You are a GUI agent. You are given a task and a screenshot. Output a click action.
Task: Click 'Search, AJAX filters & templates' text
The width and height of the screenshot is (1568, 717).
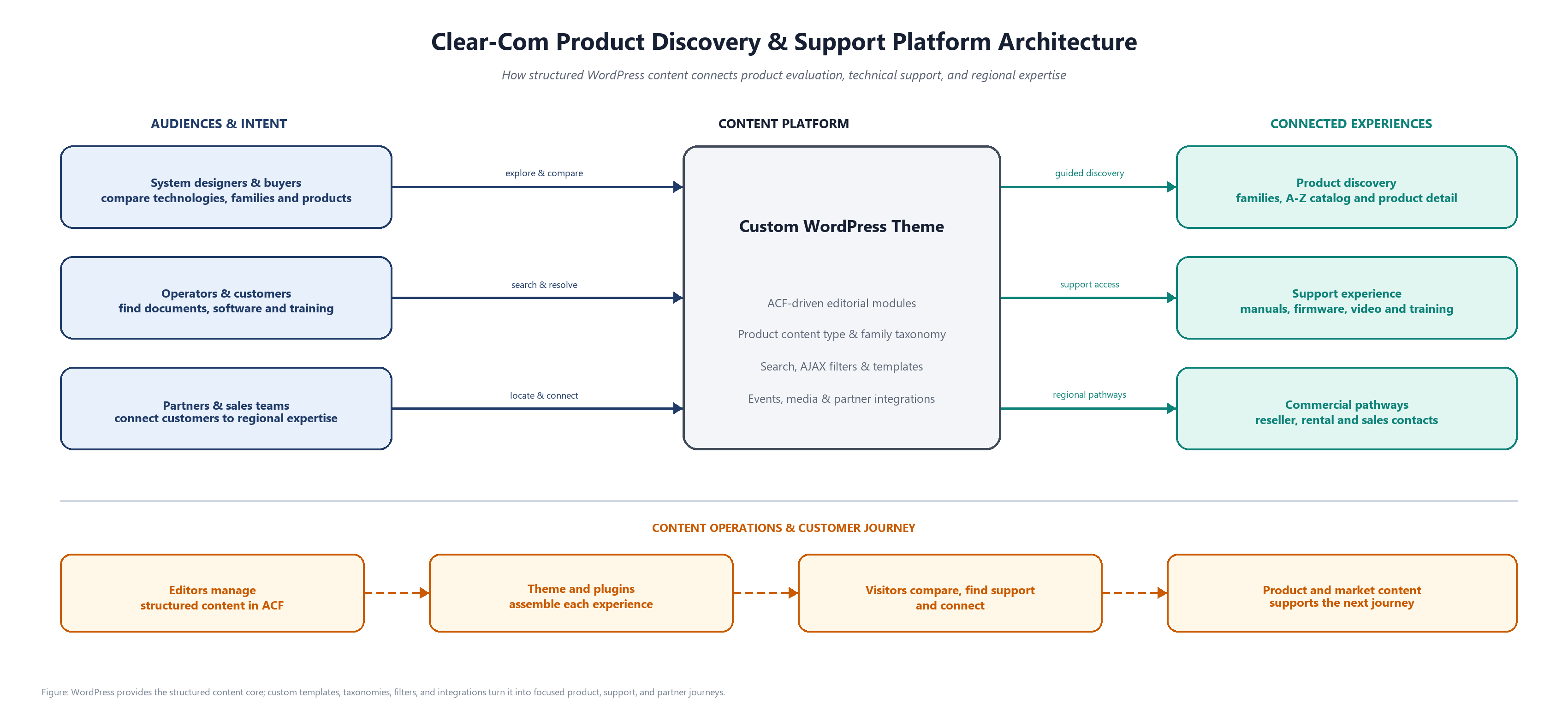841,367
